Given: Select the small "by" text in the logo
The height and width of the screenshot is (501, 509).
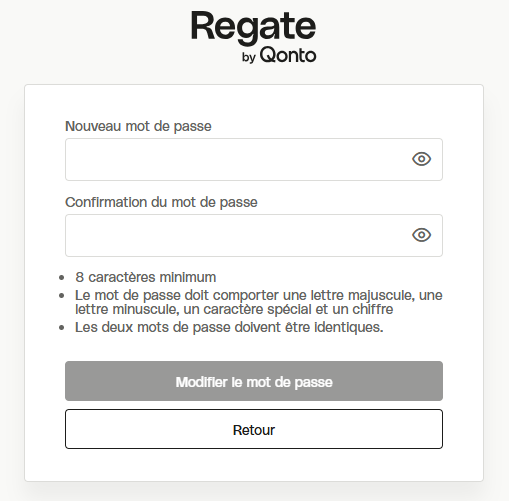Looking at the screenshot, I should (249, 57).
